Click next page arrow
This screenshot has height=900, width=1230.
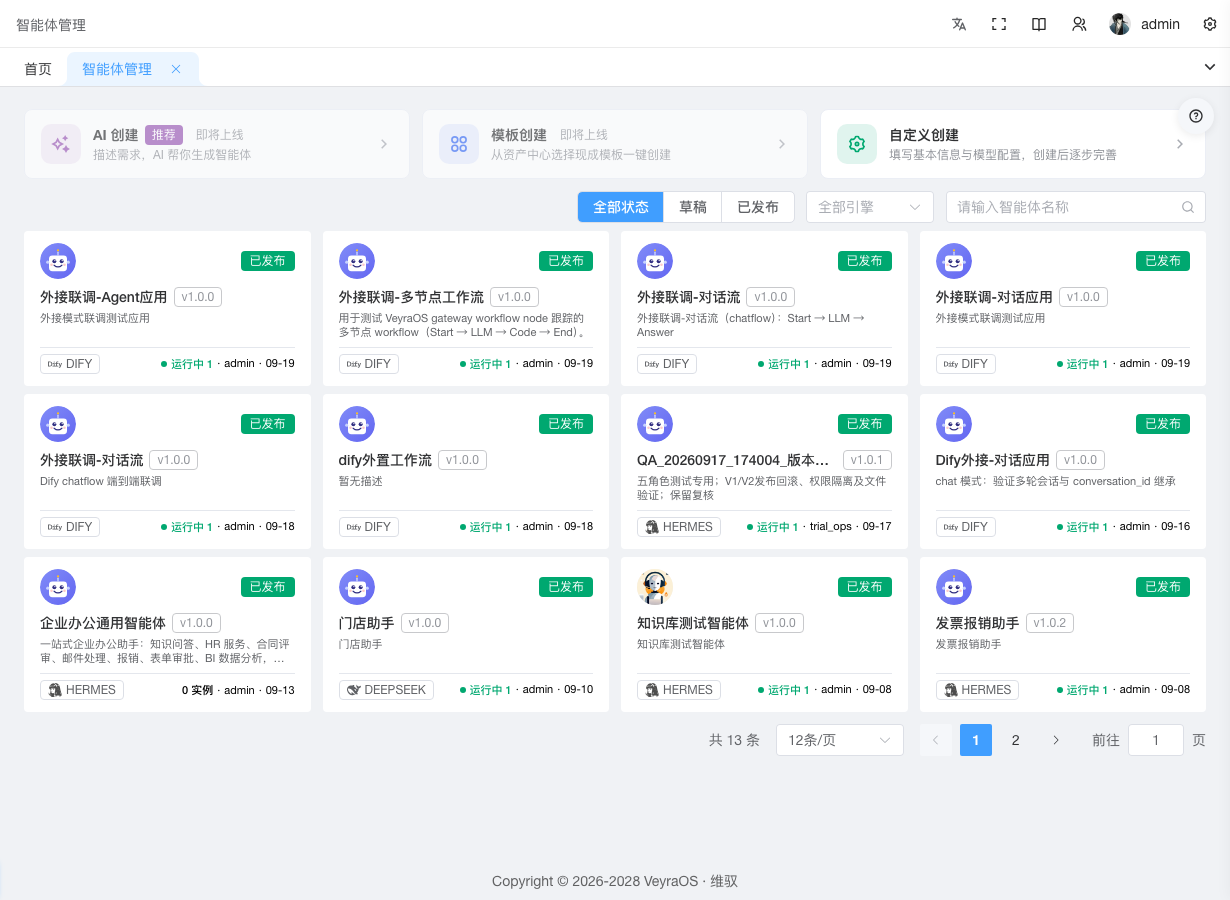1056,740
